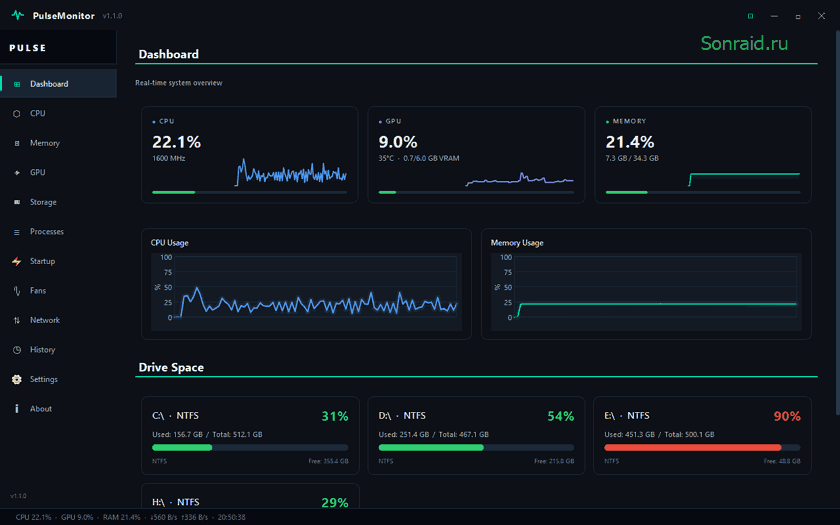This screenshot has width=840, height=525.
Task: Click the GPU 9.0% summary card
Action: click(476, 155)
